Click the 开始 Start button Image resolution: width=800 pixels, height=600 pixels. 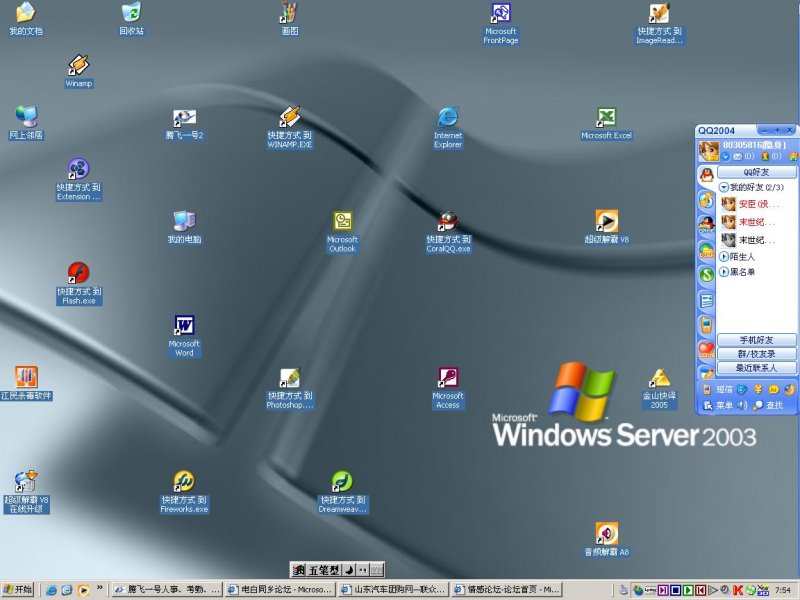pyautogui.click(x=18, y=590)
